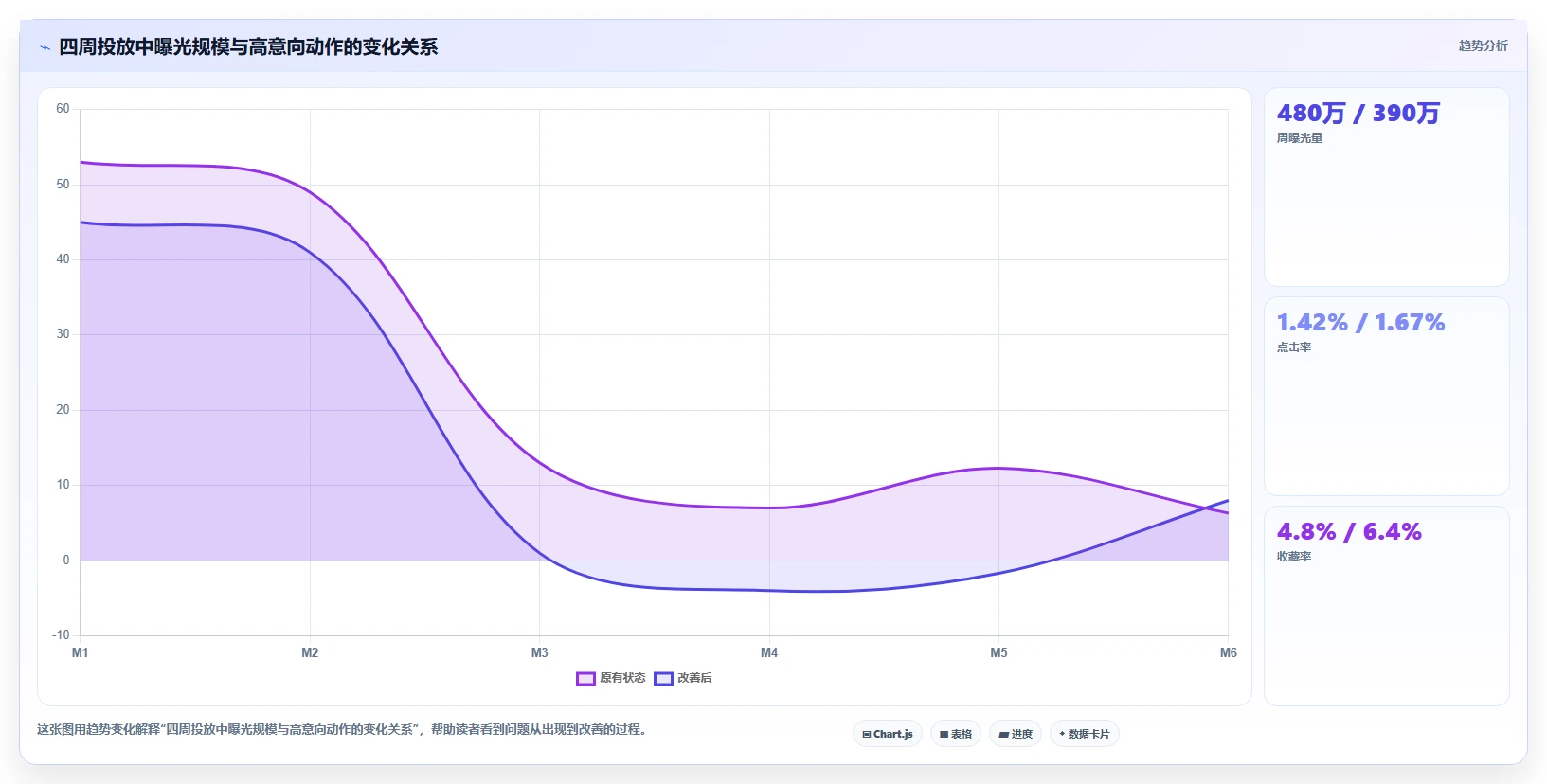This screenshot has height=784, width=1547.
Task: Click the 收藏率 label
Action: click(1294, 557)
